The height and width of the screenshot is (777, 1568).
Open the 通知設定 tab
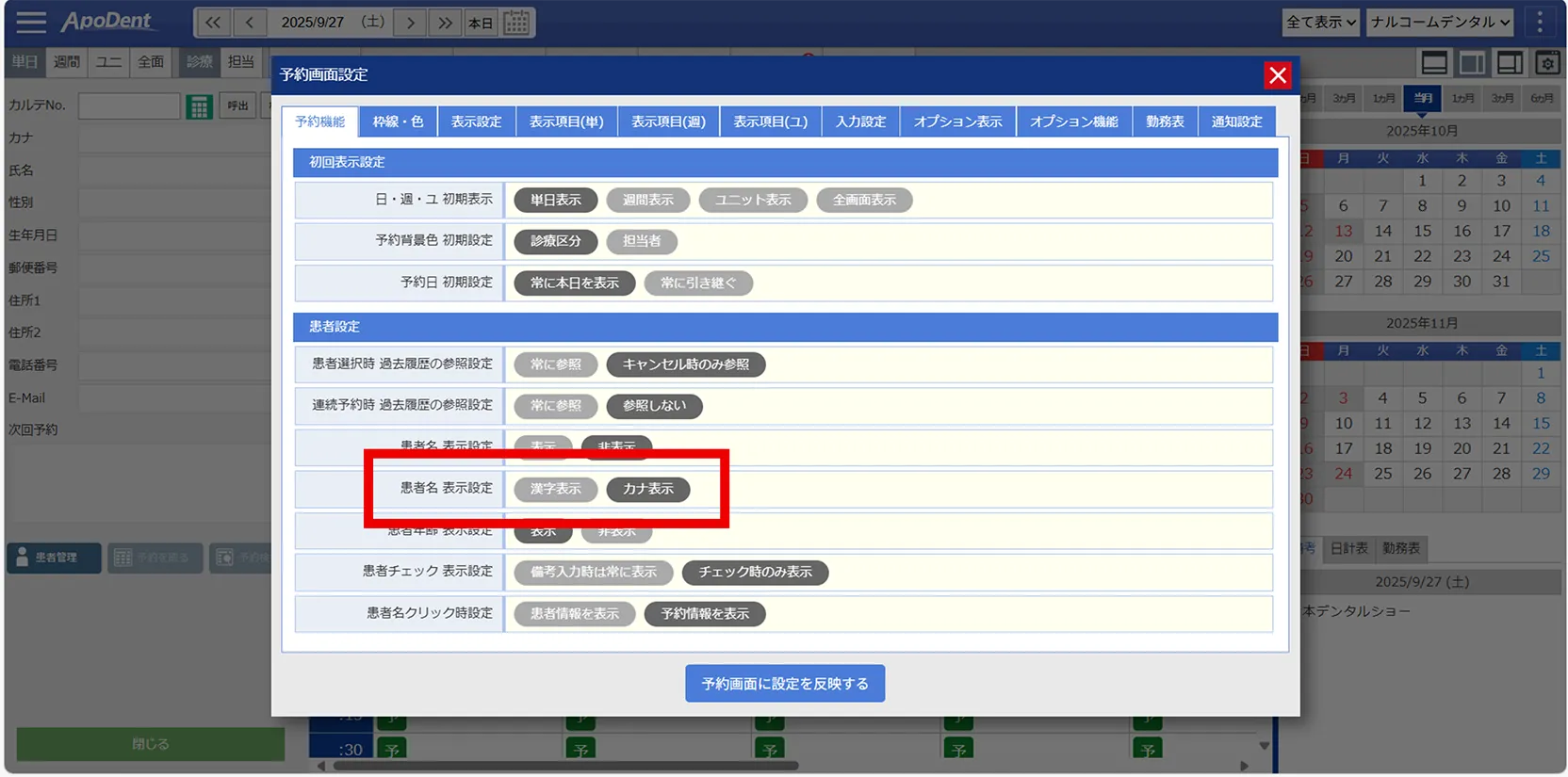point(1235,121)
